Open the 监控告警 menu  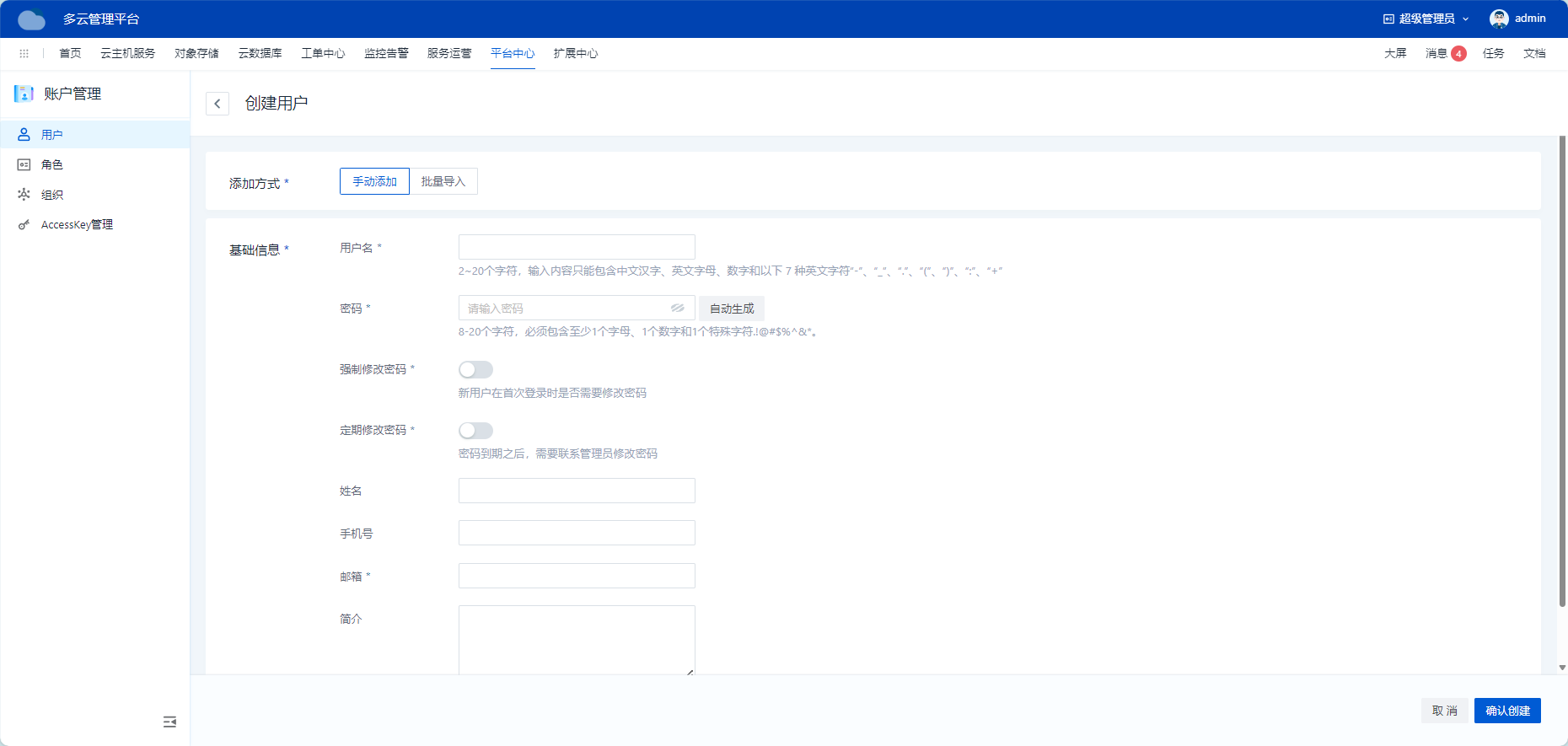coord(386,53)
